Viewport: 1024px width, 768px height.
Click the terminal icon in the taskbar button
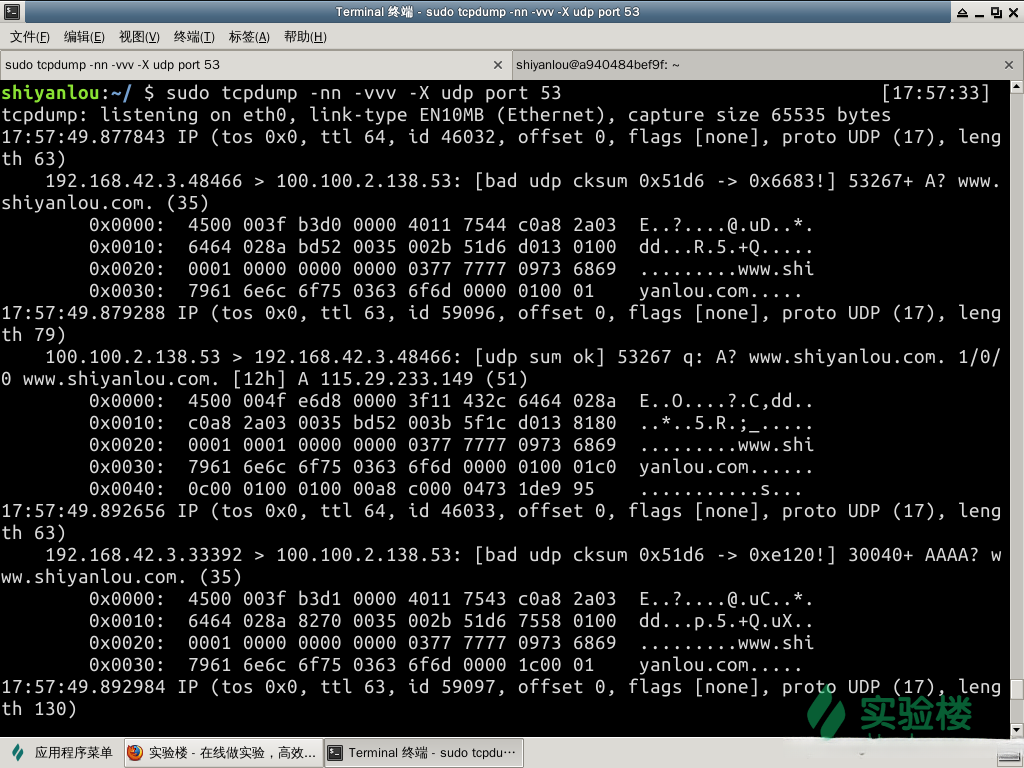[x=335, y=753]
